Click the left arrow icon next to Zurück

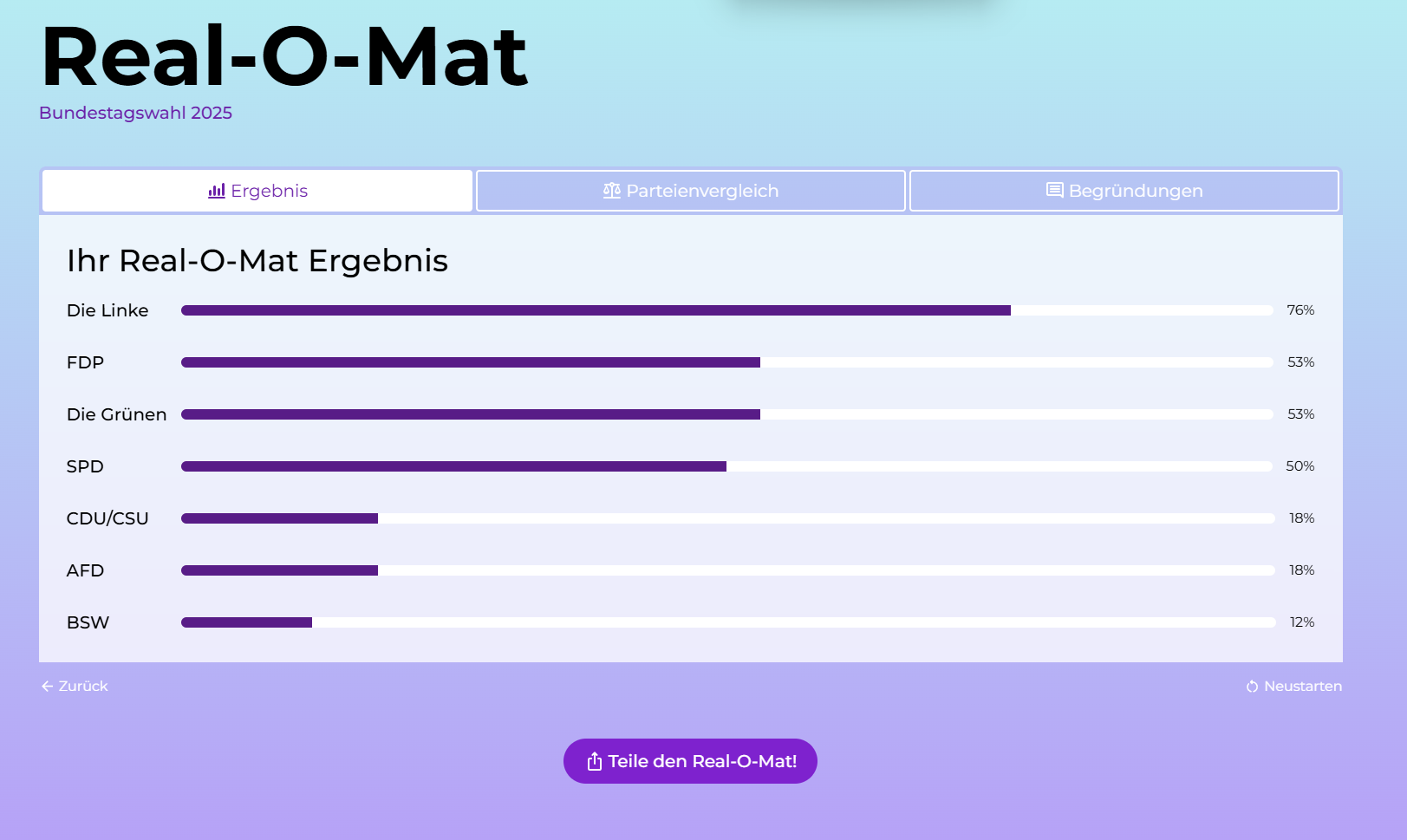click(48, 687)
